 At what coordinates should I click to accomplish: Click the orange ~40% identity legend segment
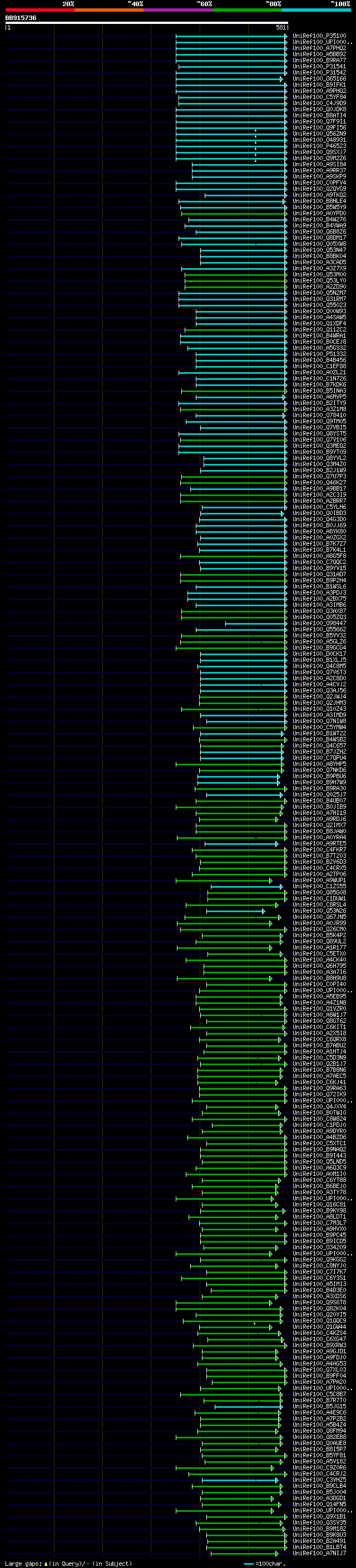pyautogui.click(x=109, y=10)
